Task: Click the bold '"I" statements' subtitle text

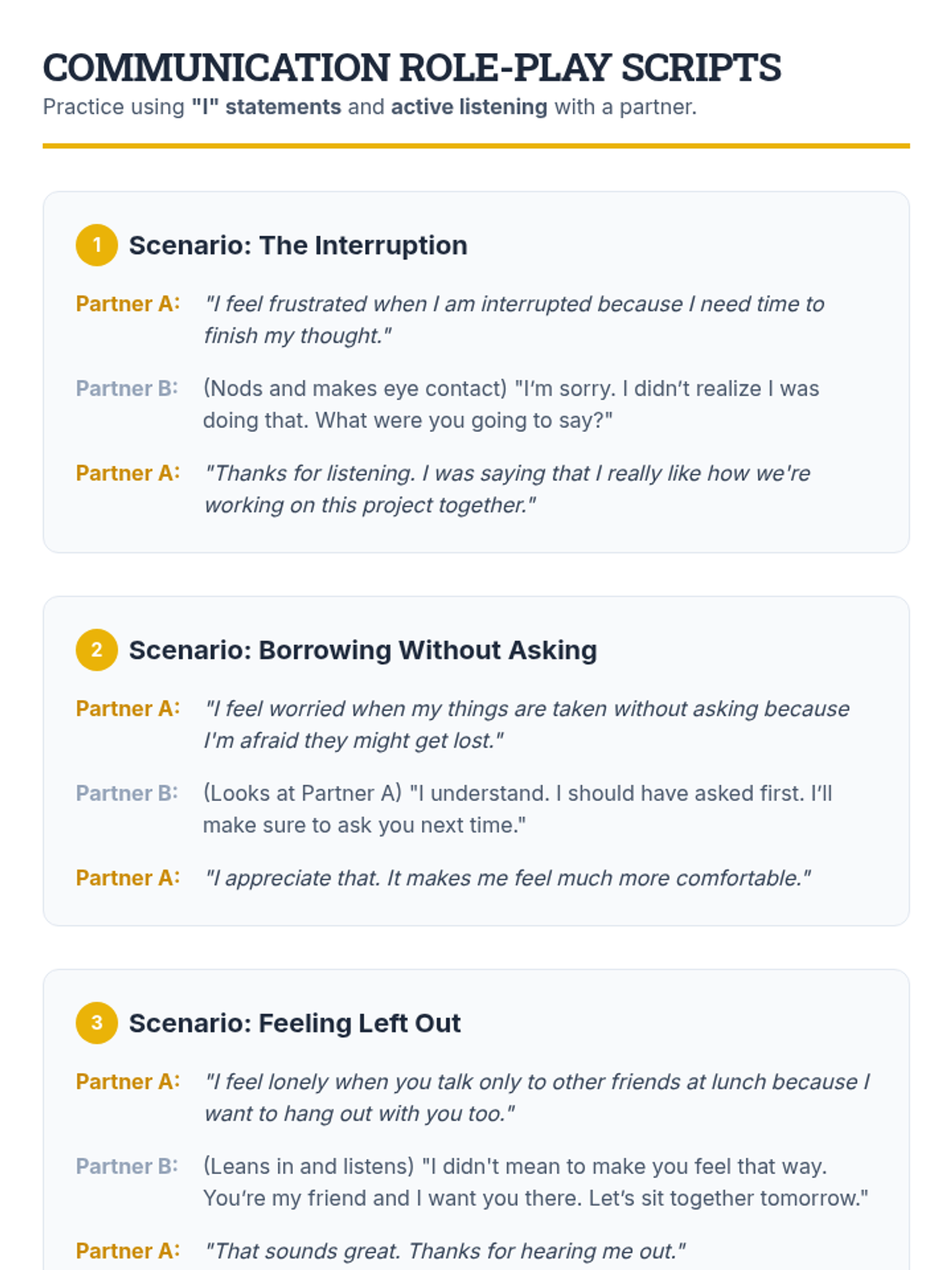Action: click(x=266, y=107)
